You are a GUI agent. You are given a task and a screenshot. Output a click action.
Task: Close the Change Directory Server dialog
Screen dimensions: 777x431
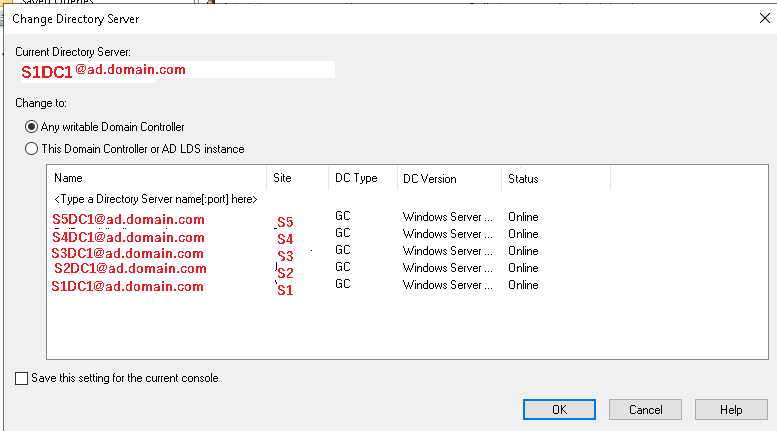(765, 18)
